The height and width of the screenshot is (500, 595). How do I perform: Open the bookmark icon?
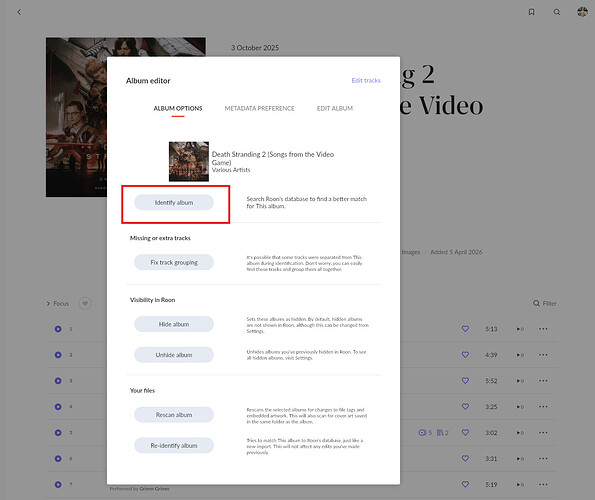click(531, 12)
